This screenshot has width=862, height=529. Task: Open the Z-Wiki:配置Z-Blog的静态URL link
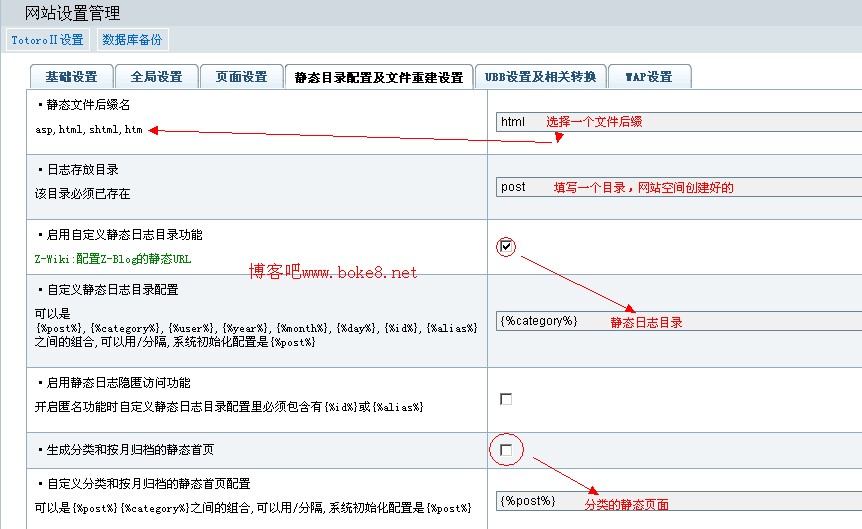pyautogui.click(x=112, y=258)
